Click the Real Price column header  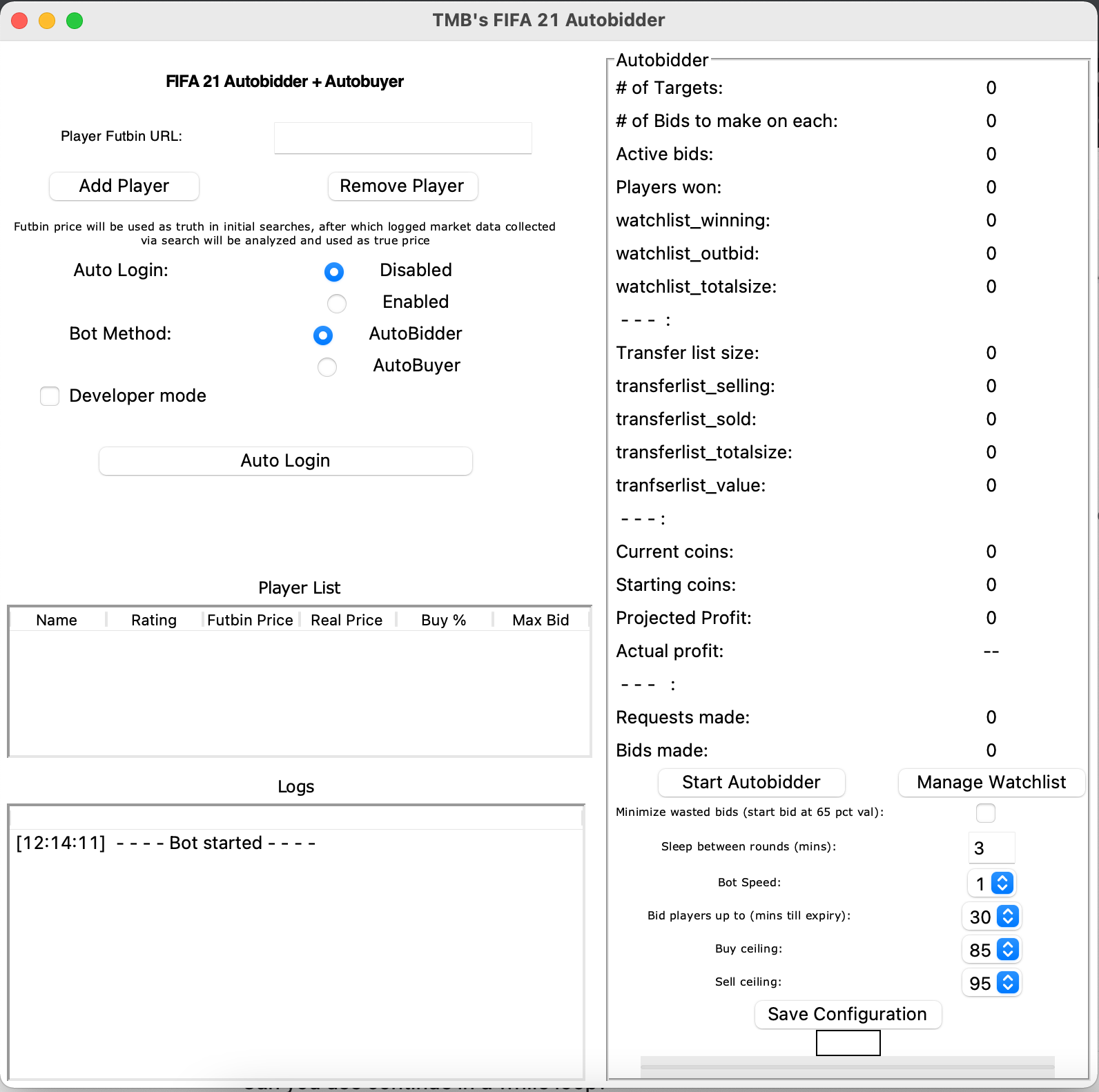[x=347, y=620]
